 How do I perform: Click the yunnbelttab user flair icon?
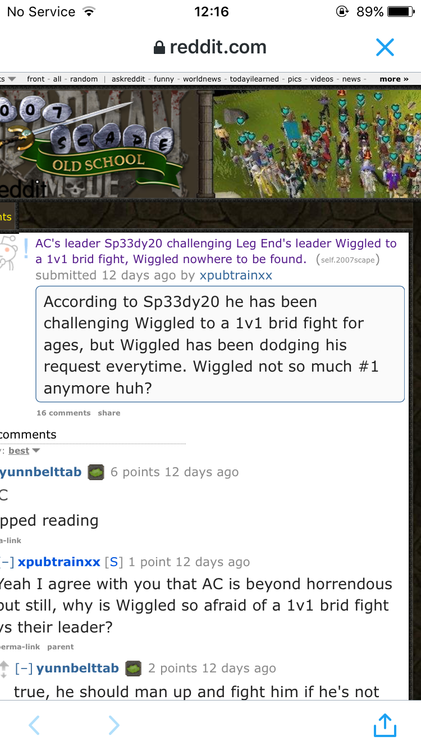point(96,473)
